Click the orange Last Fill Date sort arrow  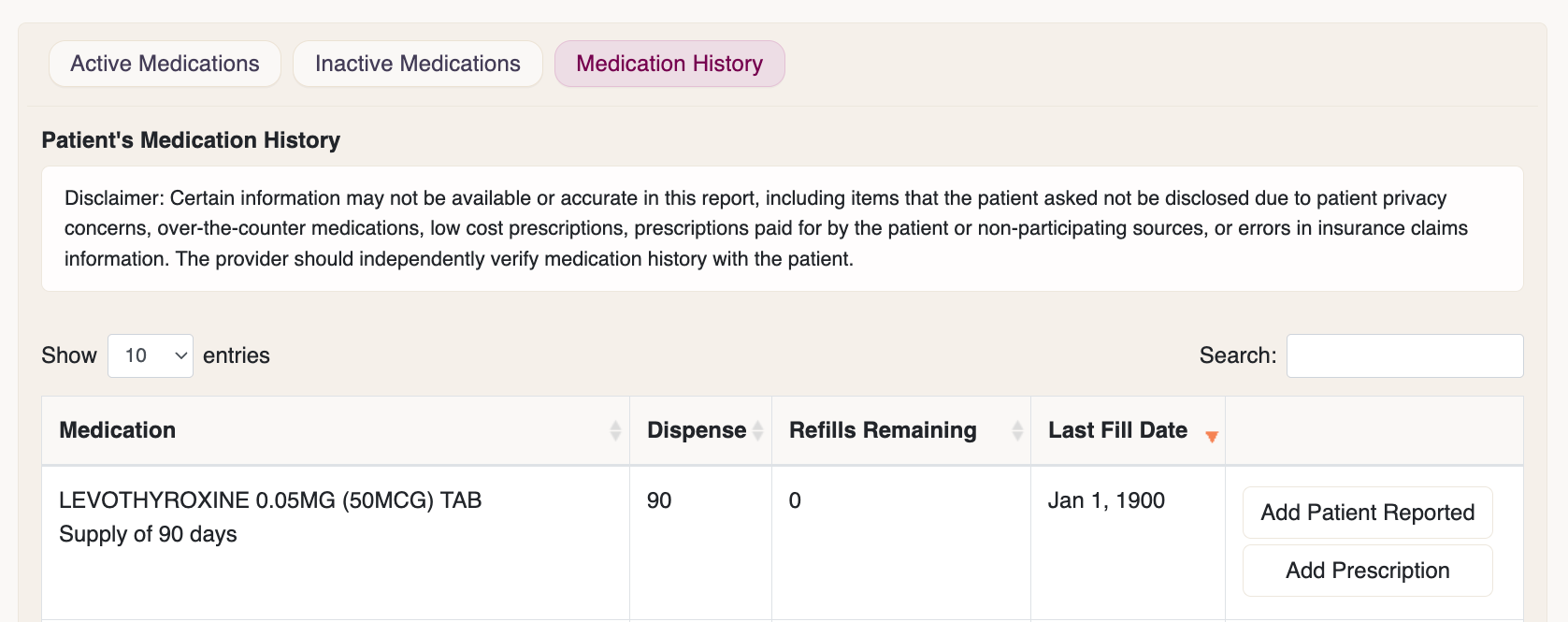pyautogui.click(x=1212, y=436)
